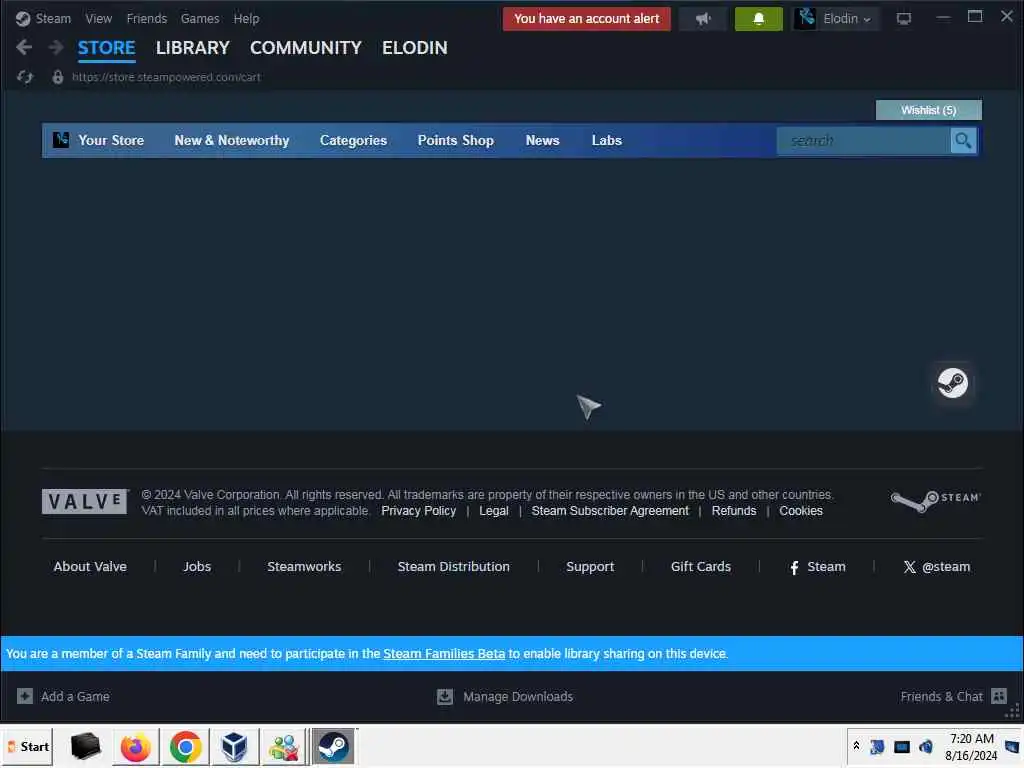The width and height of the screenshot is (1024, 768).
Task: Click the Steam logo in the footer
Action: pyautogui.click(x=935, y=501)
